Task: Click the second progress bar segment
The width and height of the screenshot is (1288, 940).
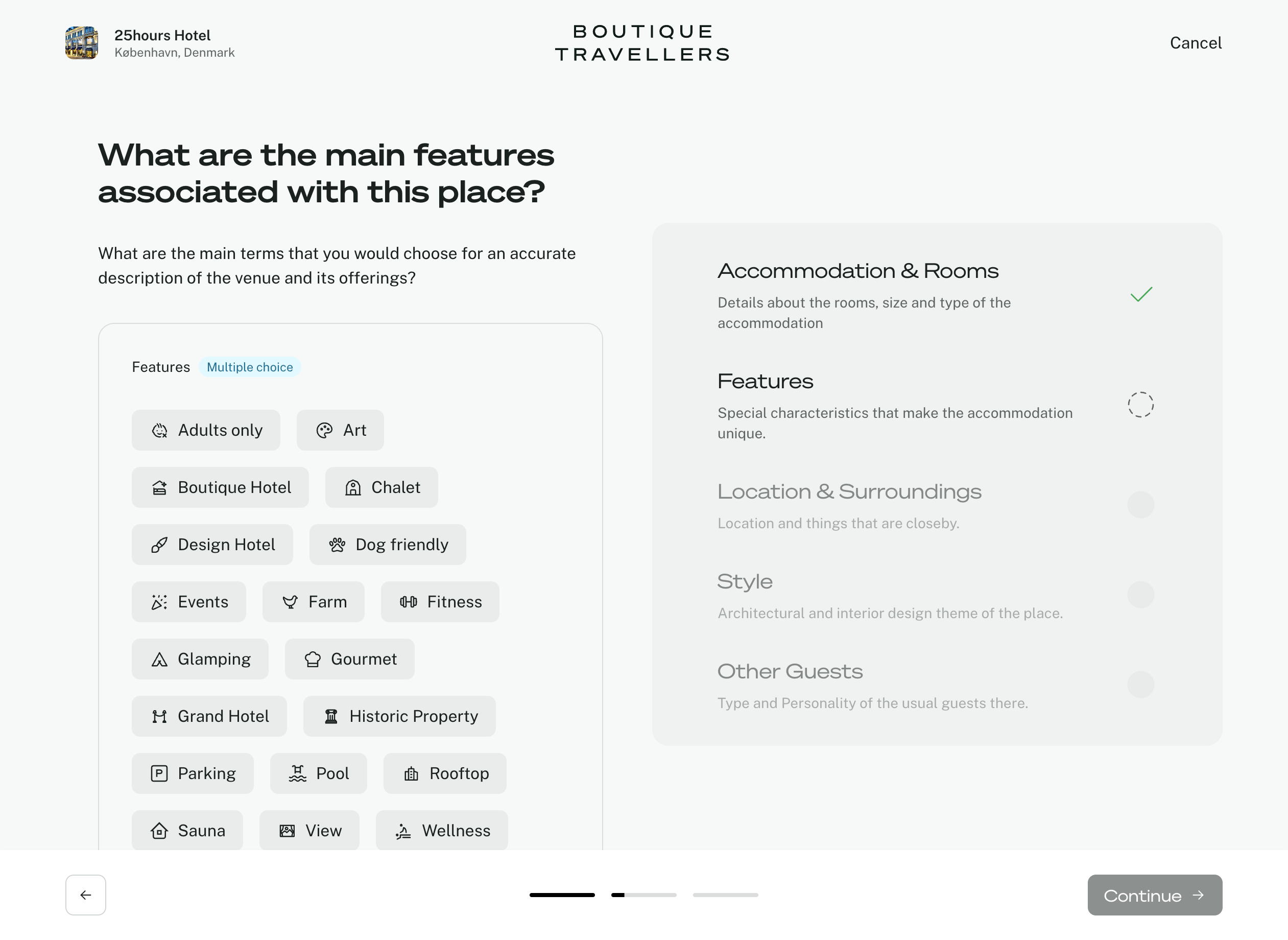Action: click(643, 895)
